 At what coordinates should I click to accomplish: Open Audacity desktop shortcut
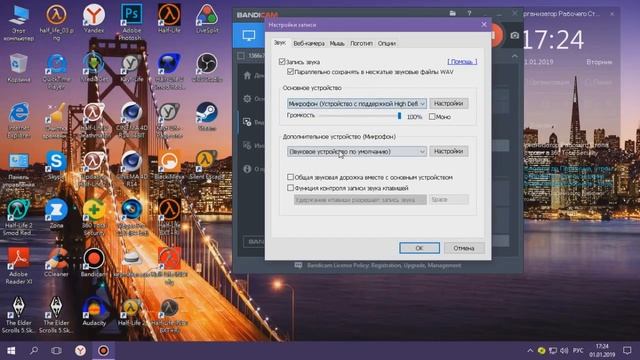pos(94,311)
